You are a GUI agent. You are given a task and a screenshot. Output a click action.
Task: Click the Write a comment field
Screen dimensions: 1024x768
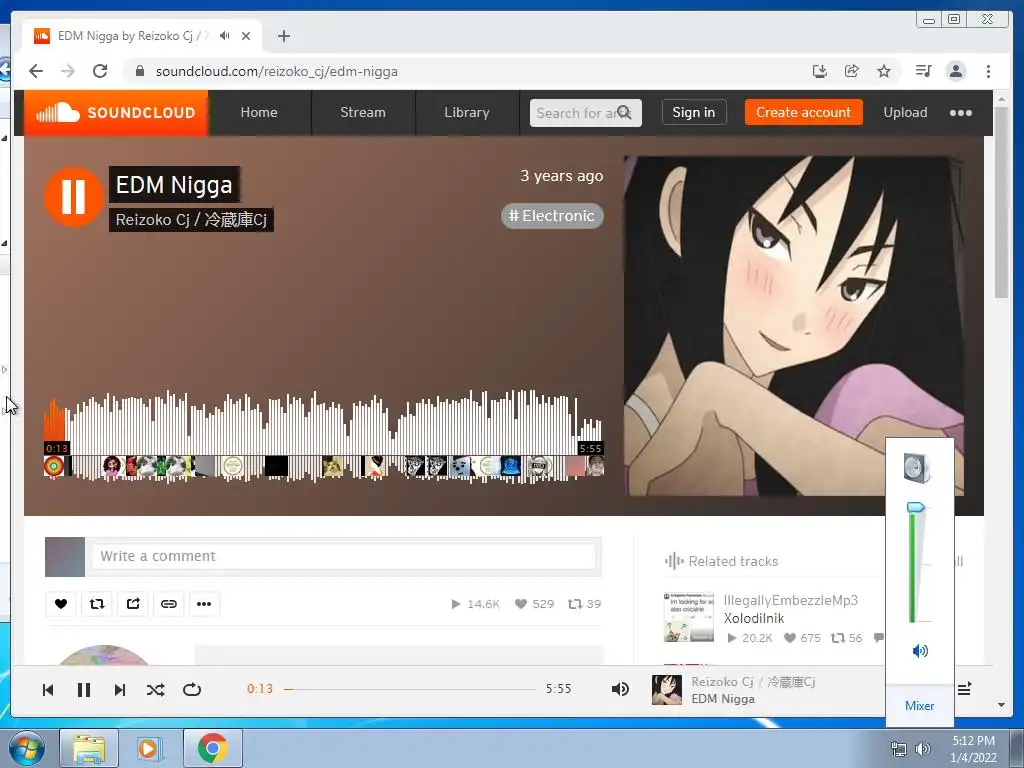pyautogui.click(x=344, y=556)
